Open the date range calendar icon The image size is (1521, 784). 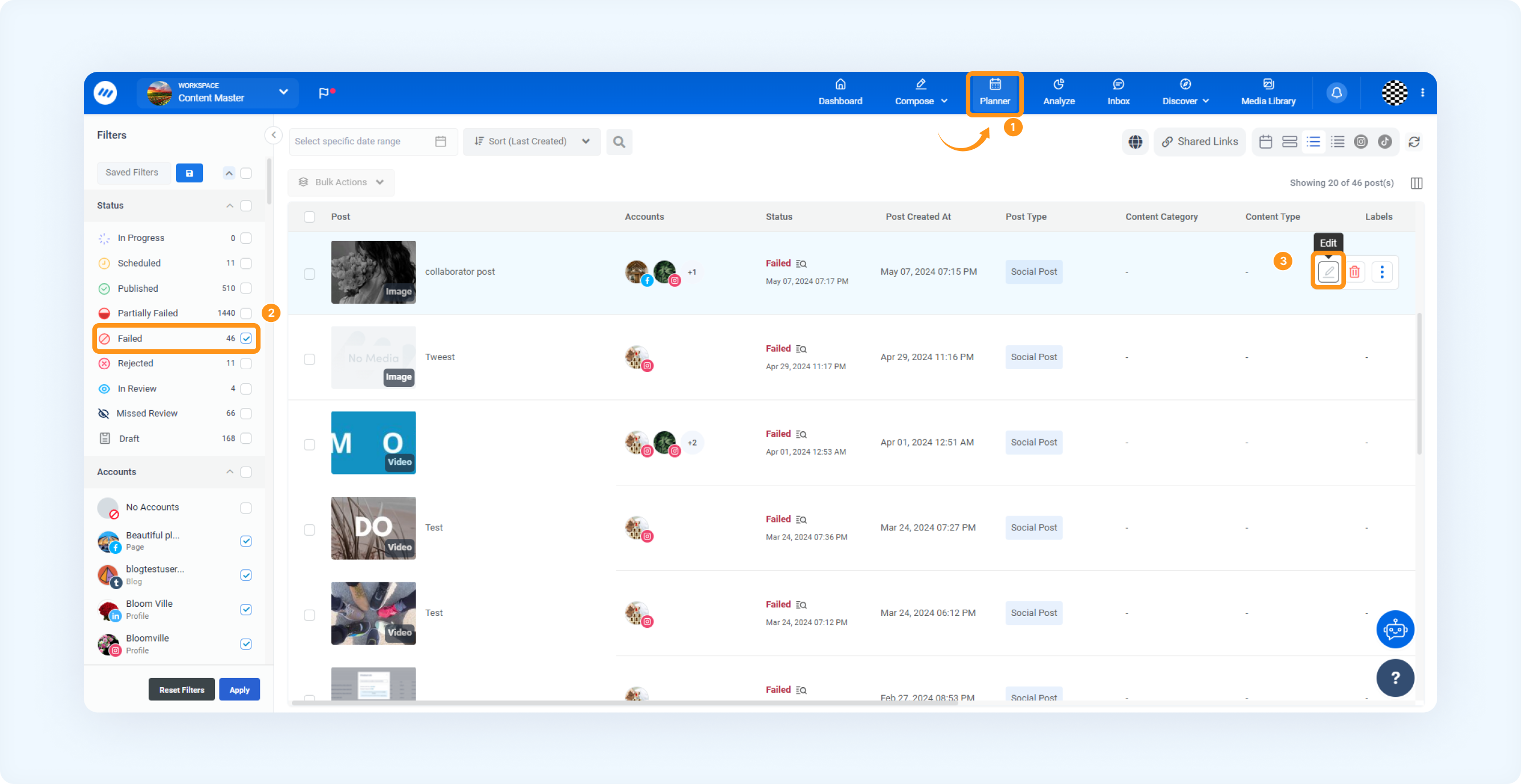tap(441, 141)
